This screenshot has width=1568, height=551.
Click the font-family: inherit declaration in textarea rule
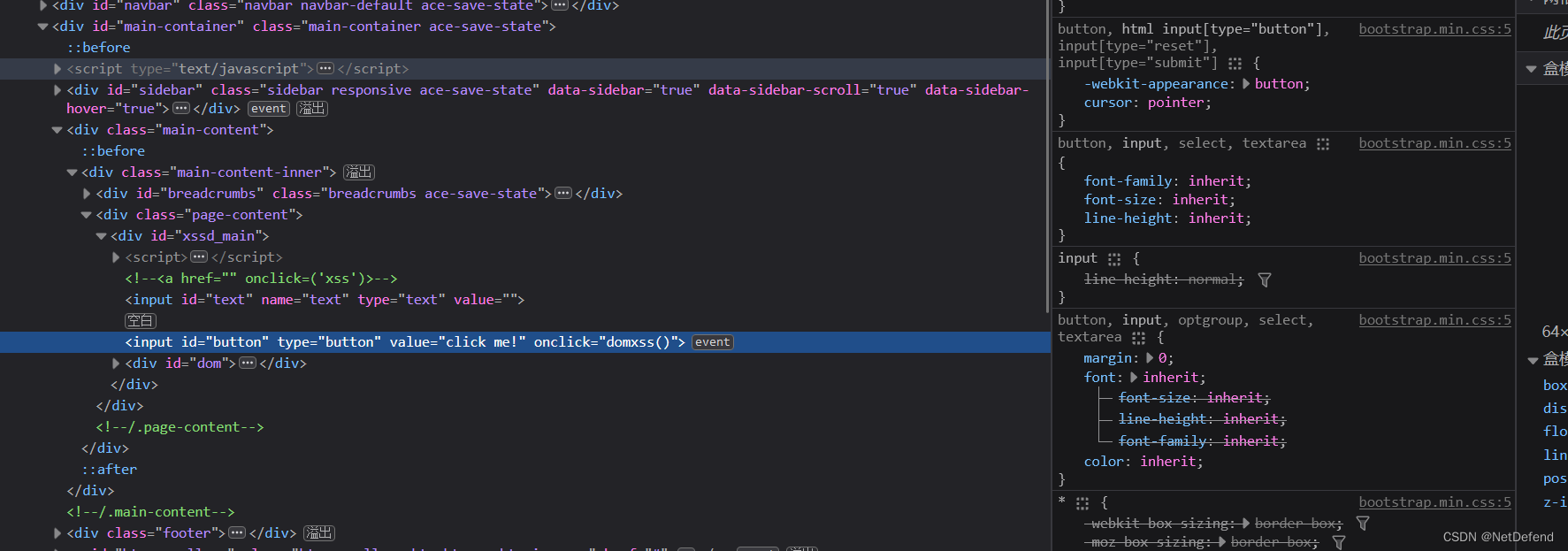click(1167, 181)
